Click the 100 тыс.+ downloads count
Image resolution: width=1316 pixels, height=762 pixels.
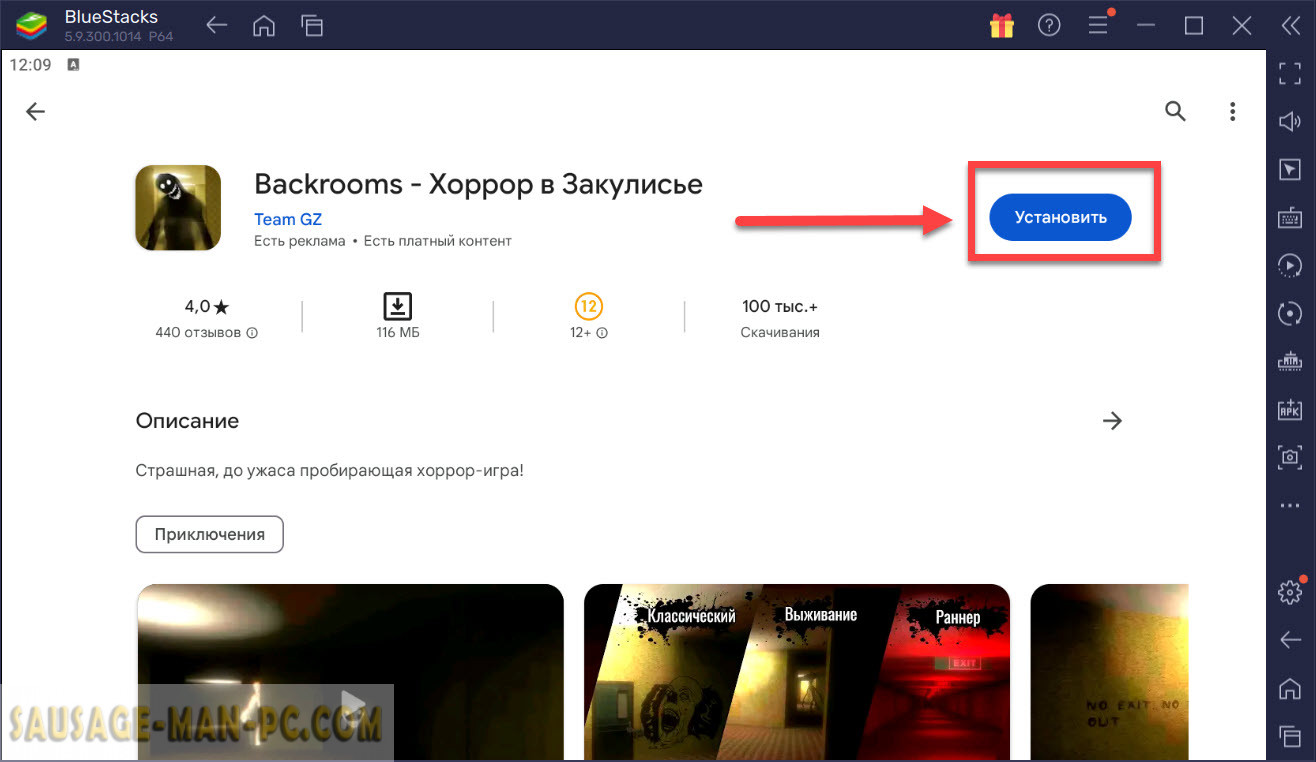click(780, 306)
